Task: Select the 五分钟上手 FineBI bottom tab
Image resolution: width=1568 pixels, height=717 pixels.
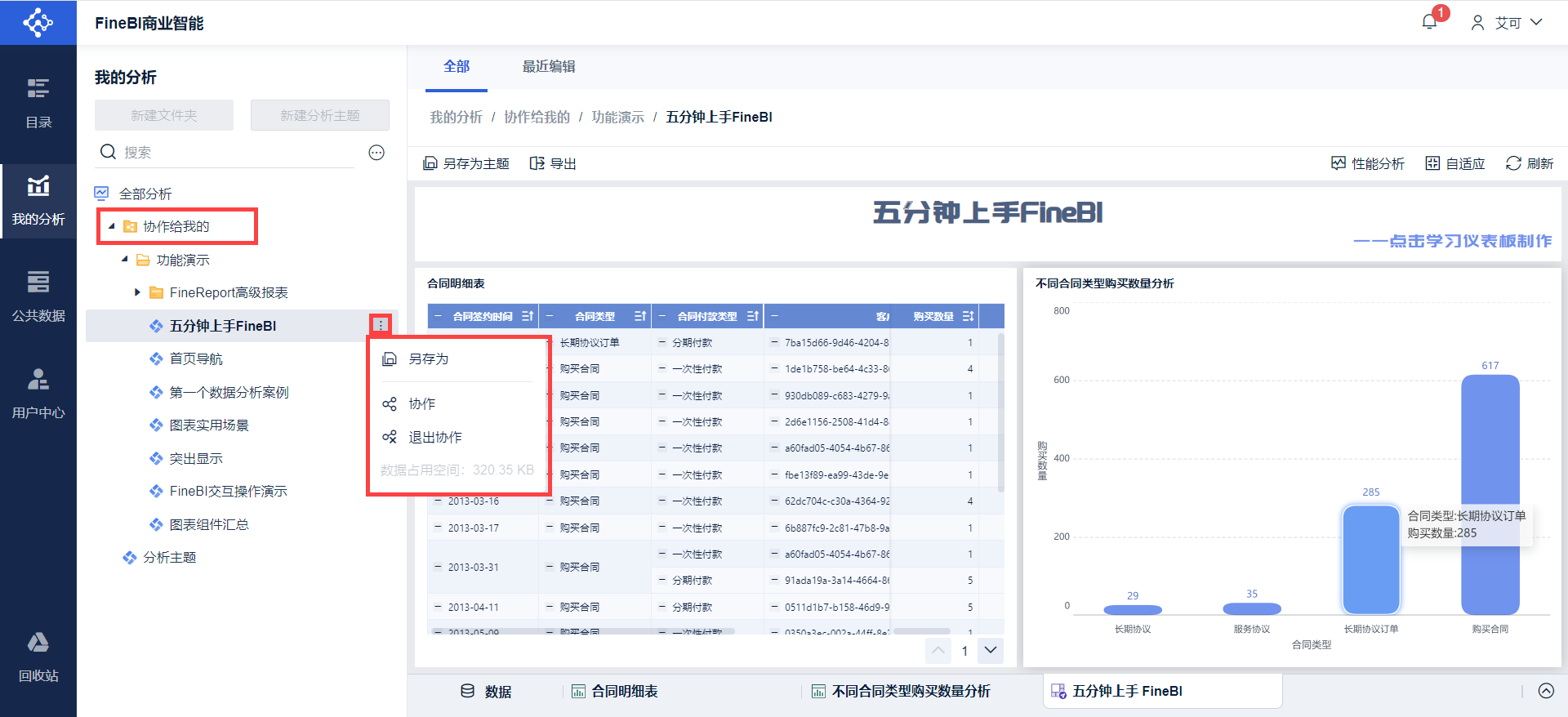Action: [x=1163, y=691]
